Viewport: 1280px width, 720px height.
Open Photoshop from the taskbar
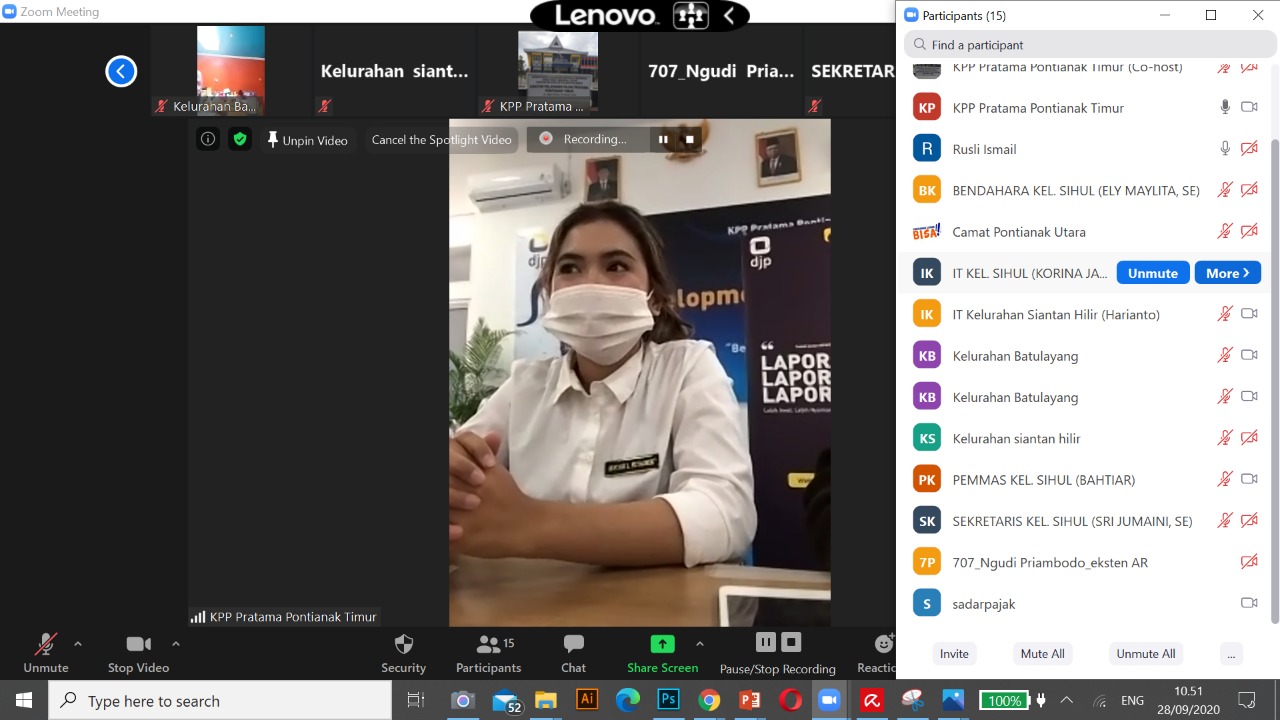click(668, 700)
